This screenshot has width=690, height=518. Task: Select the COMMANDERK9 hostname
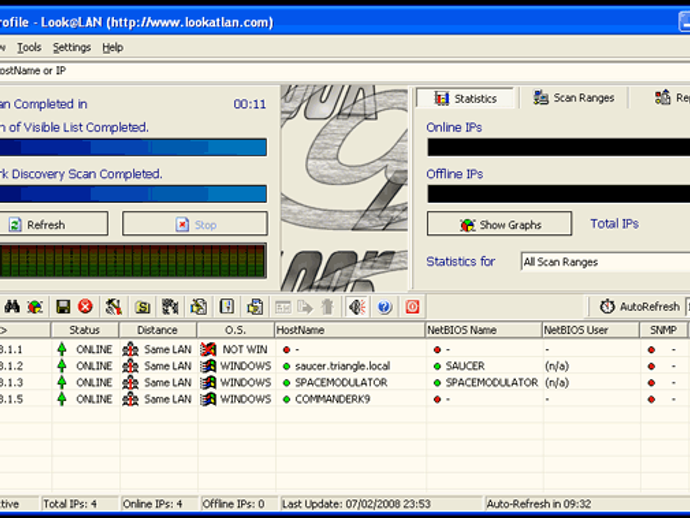(x=332, y=399)
